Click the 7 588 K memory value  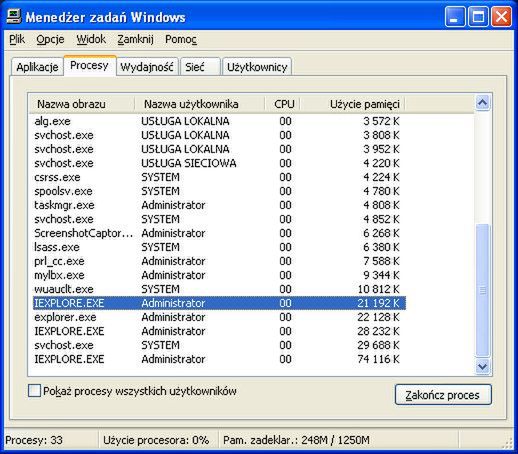coord(381,261)
